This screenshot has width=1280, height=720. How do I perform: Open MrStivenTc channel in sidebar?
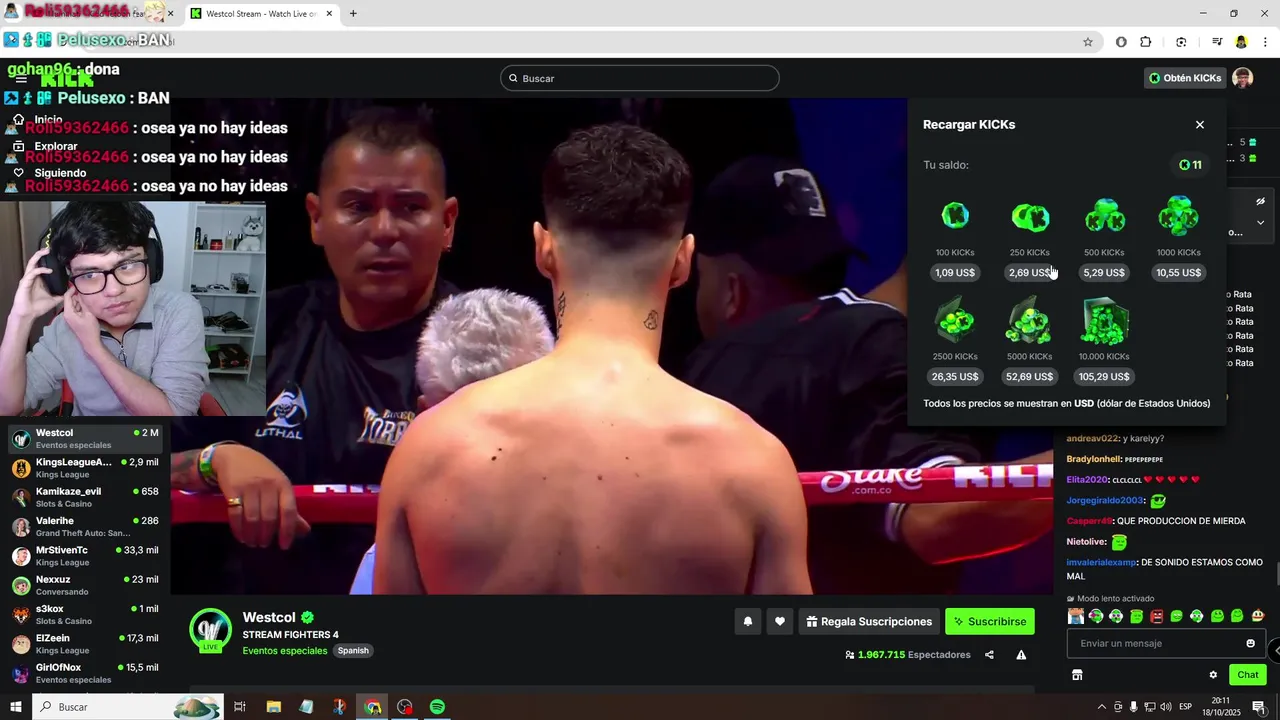pyautogui.click(x=84, y=556)
